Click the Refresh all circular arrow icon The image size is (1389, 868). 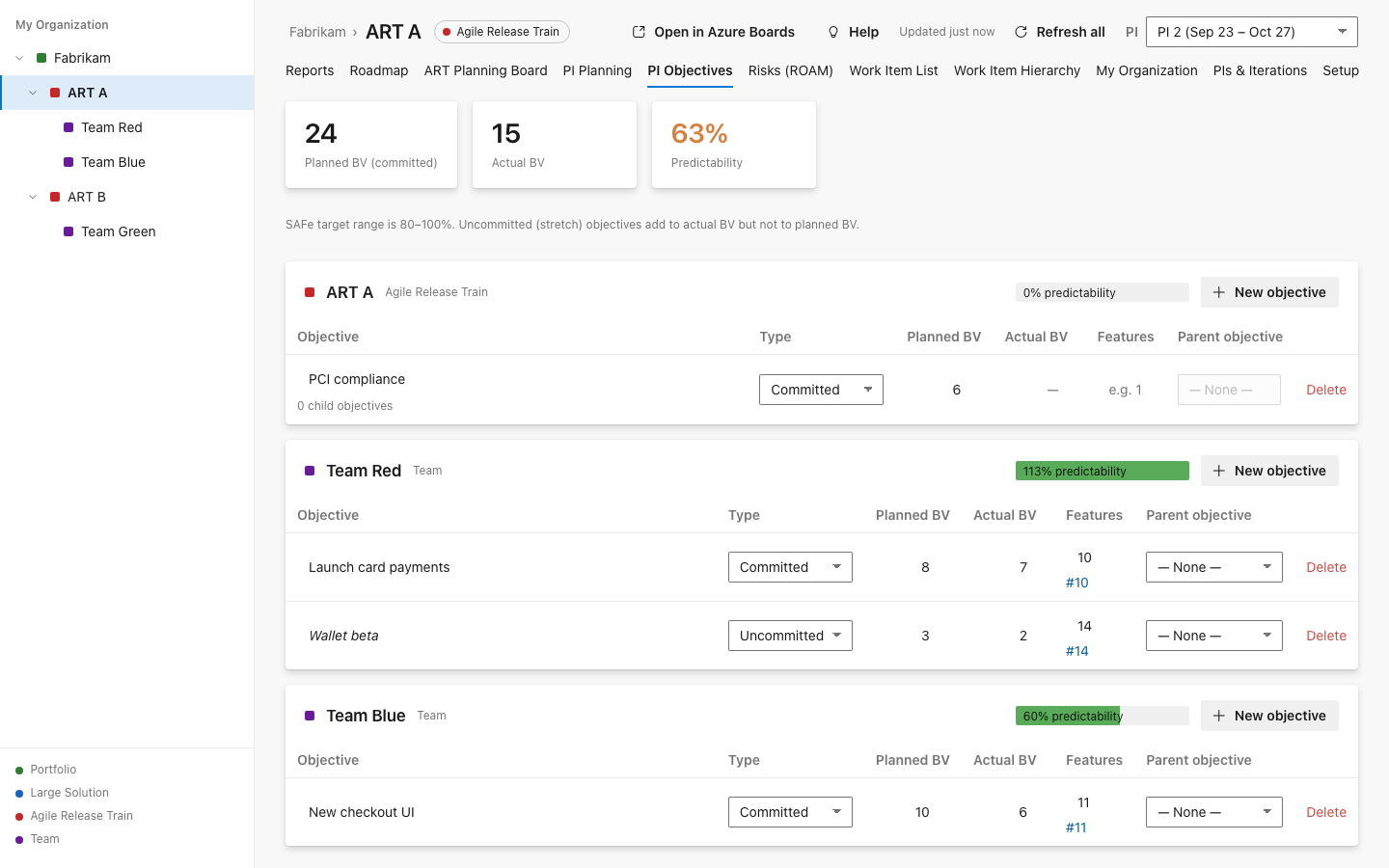[x=1021, y=32]
